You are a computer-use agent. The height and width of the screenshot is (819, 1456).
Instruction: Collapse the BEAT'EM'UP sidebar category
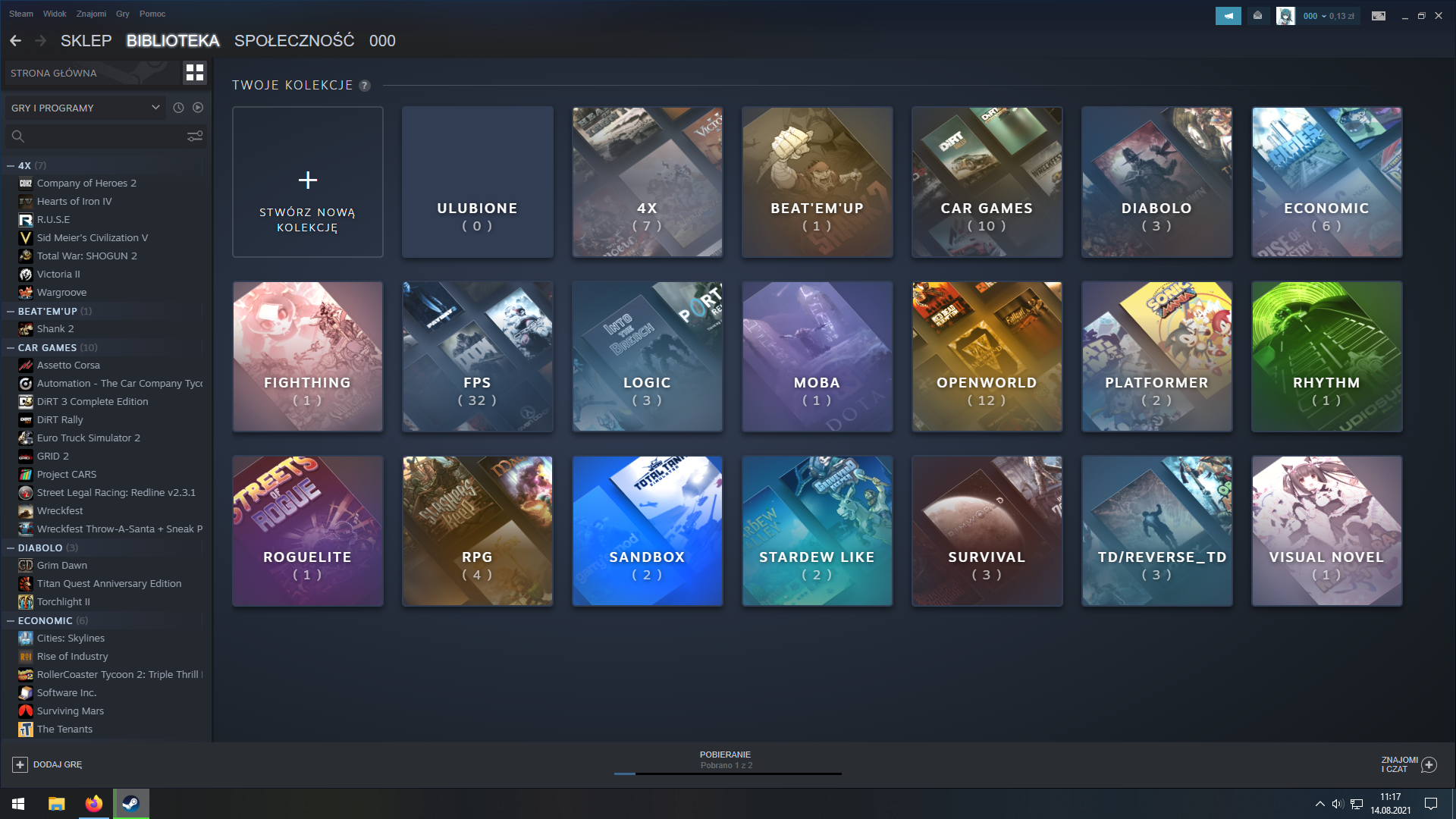pyautogui.click(x=11, y=311)
